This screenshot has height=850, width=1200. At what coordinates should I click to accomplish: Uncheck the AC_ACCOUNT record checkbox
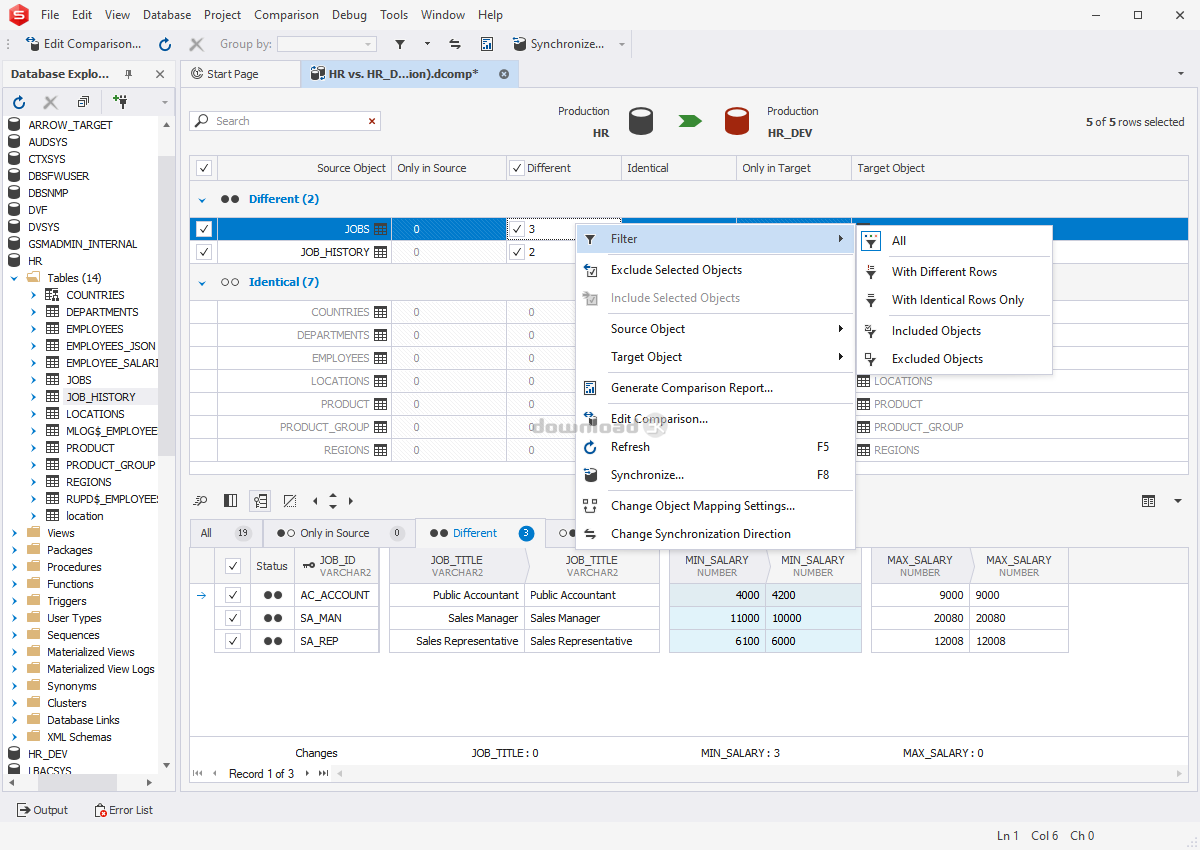233,595
